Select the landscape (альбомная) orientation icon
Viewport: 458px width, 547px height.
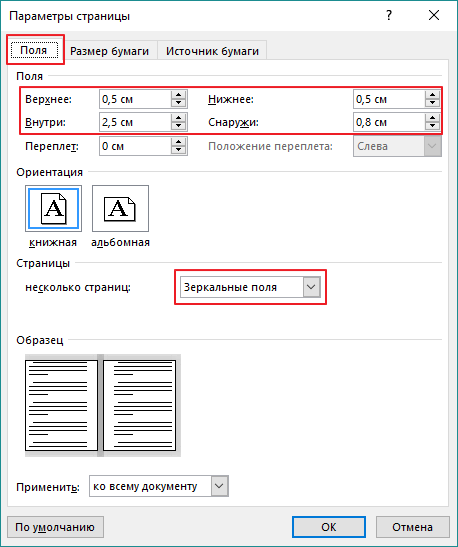pos(120,209)
